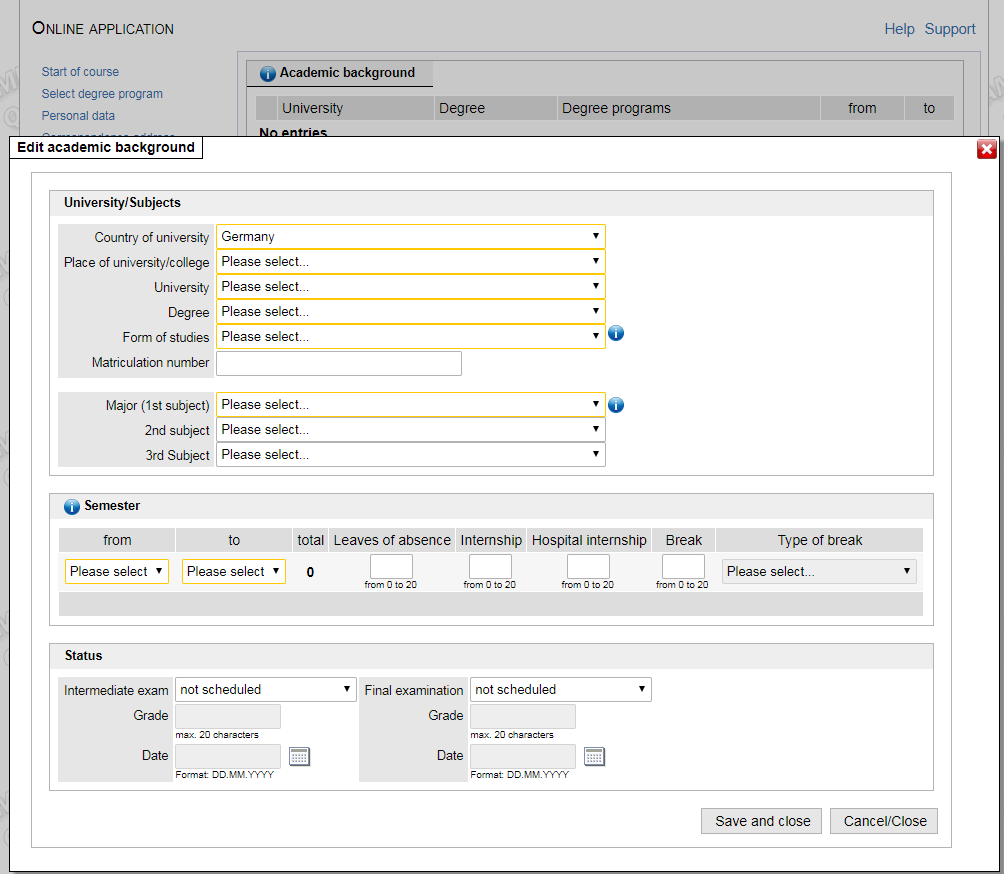
Task: Click the Break semesters input box
Action: coord(683,567)
